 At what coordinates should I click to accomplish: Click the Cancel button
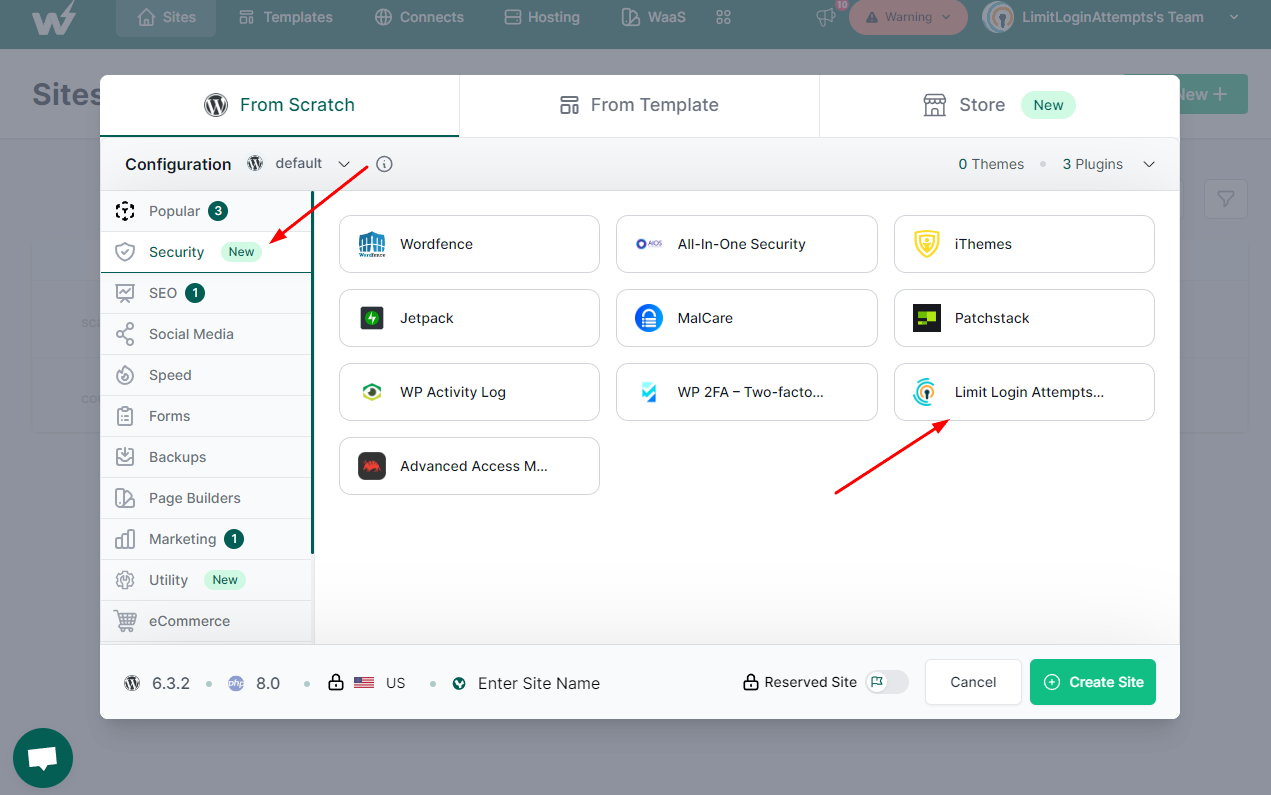point(973,682)
